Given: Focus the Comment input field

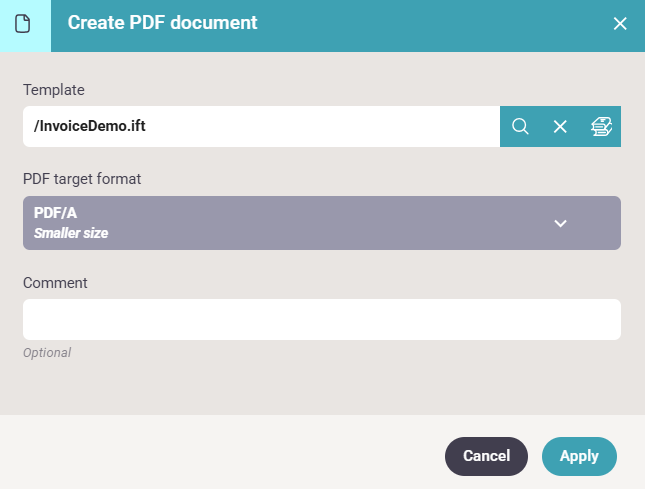Looking at the screenshot, I should coord(321,319).
